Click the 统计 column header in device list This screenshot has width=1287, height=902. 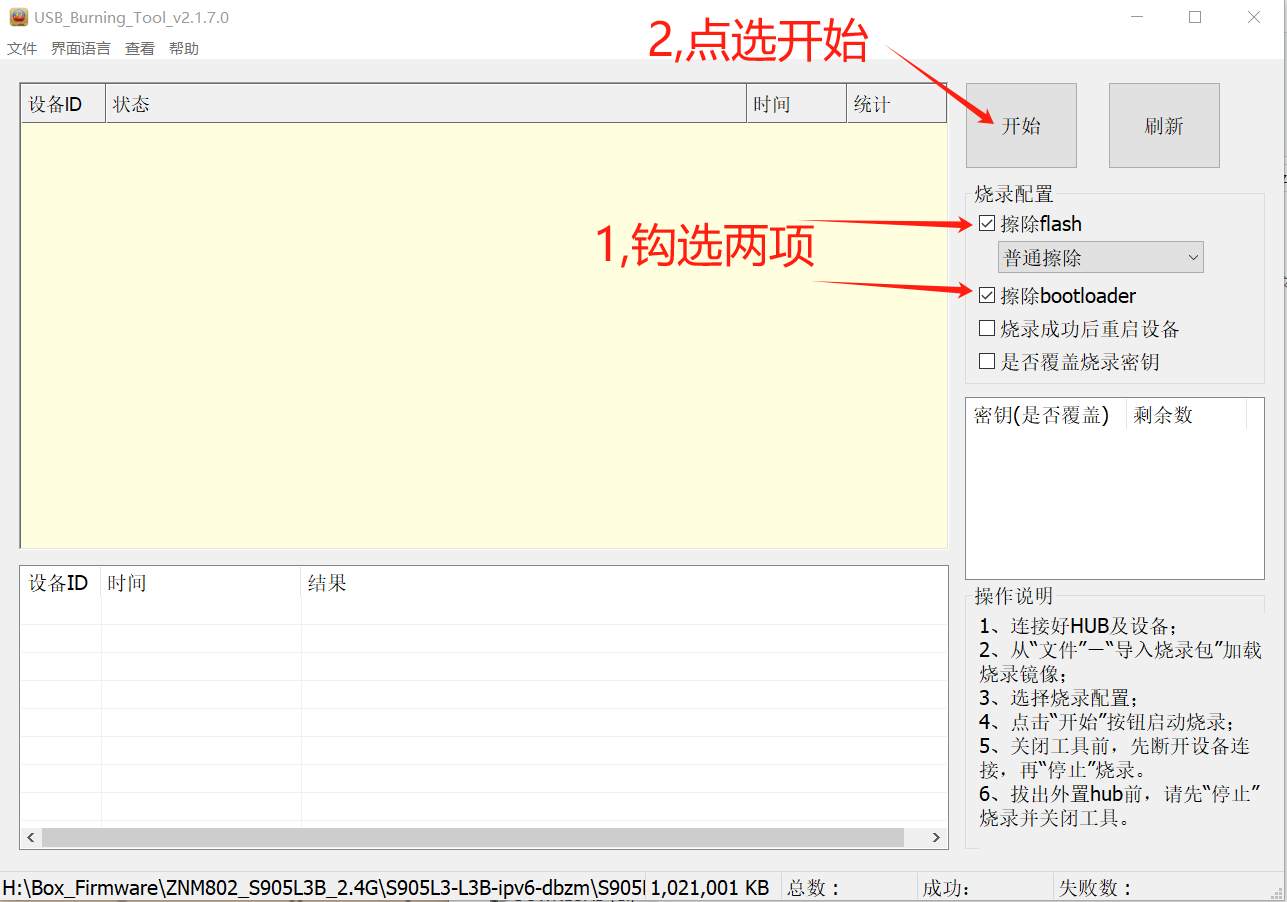coord(895,104)
